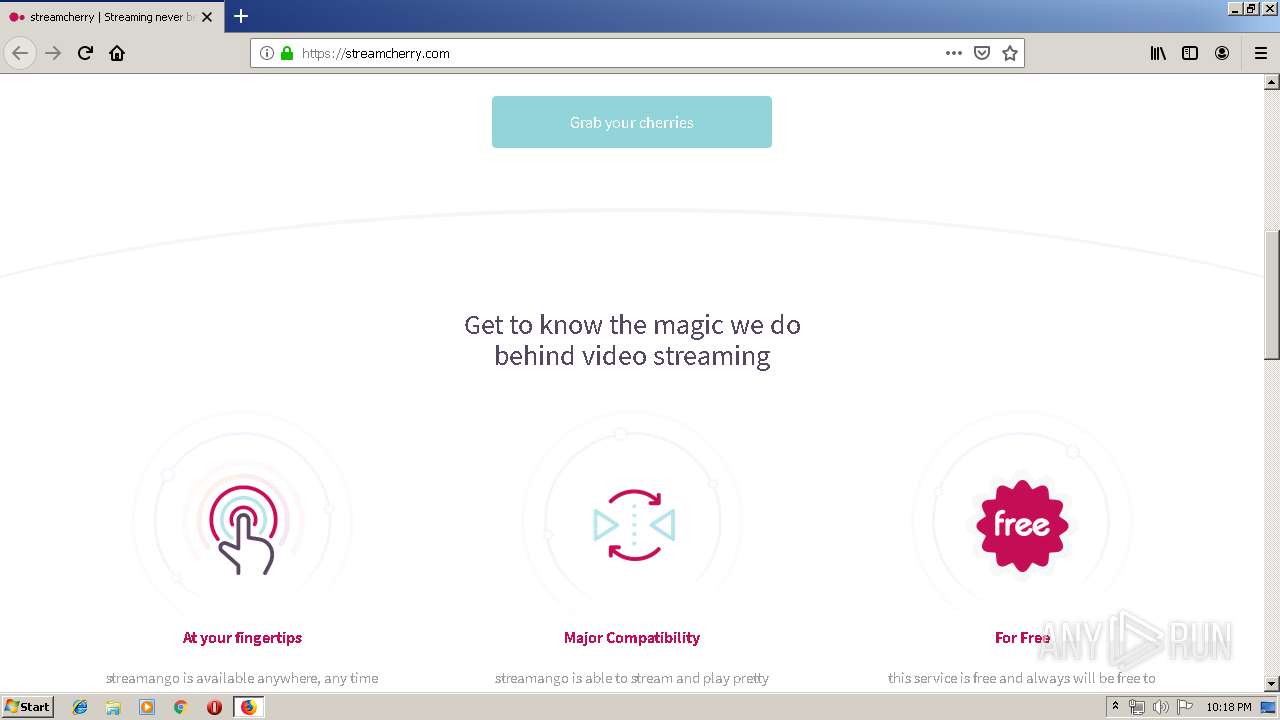Screen dimensions: 1280x720
Task: Minimize the Firefox window
Action: (x=1235, y=8)
